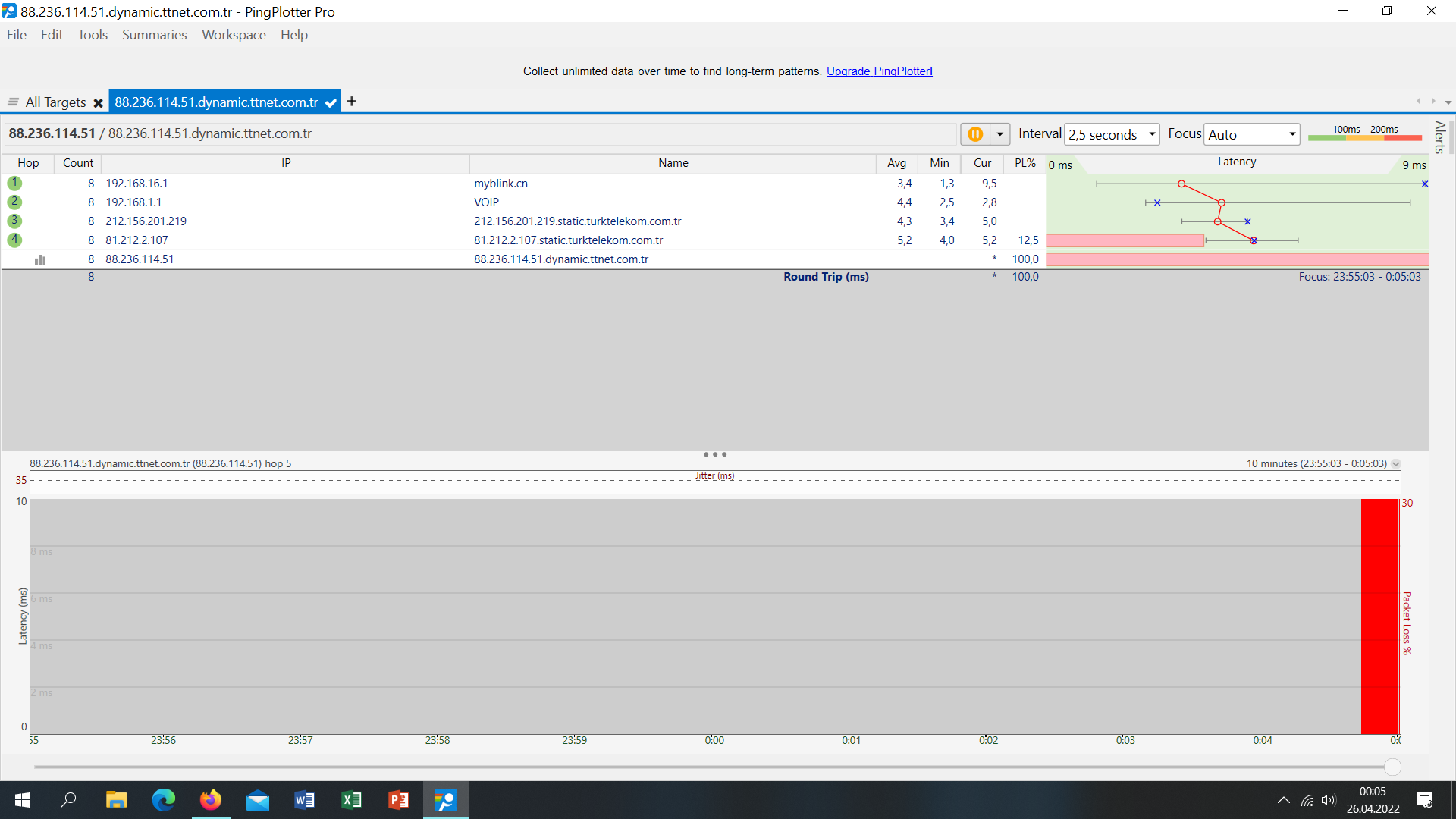Close the All Targets tab
This screenshot has height=819, width=1456.
[x=98, y=103]
